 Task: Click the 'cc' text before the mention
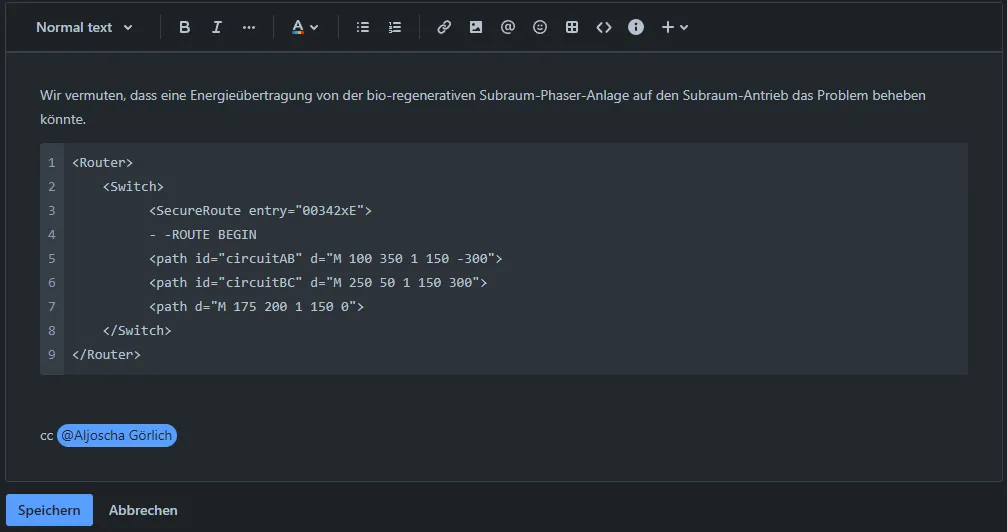tap(46, 436)
